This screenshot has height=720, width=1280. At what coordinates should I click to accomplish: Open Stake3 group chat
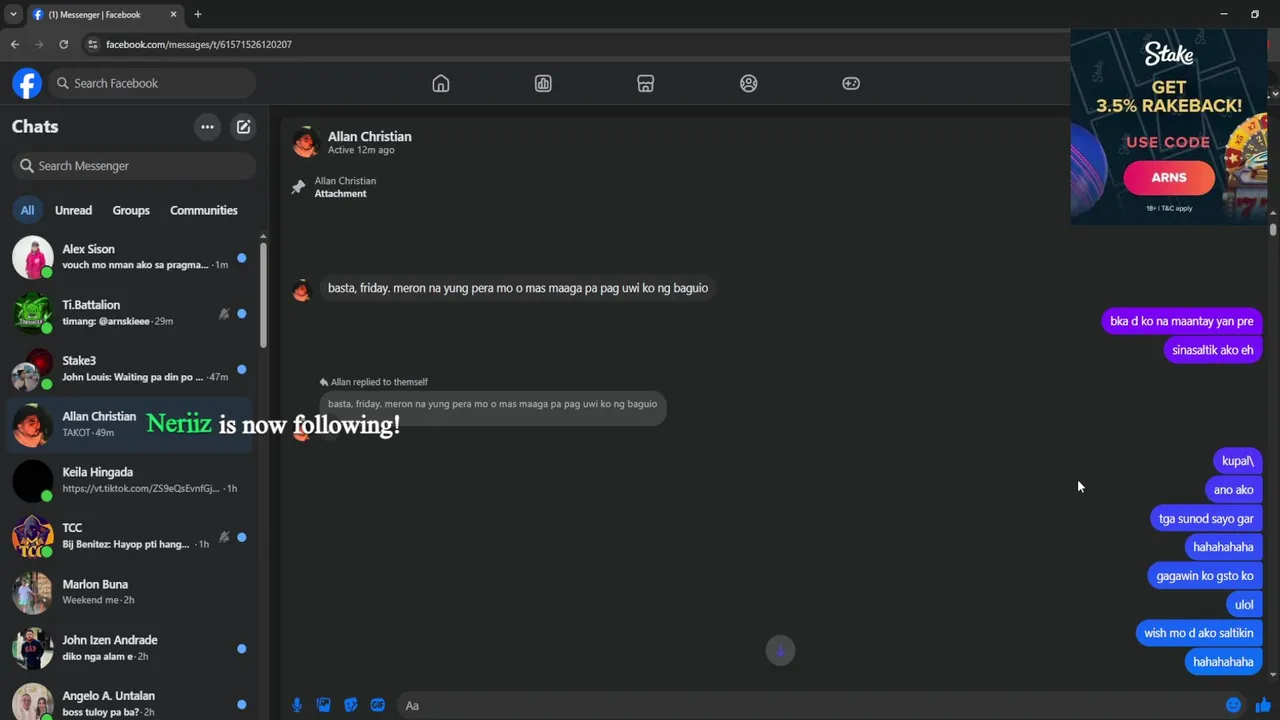coord(130,369)
